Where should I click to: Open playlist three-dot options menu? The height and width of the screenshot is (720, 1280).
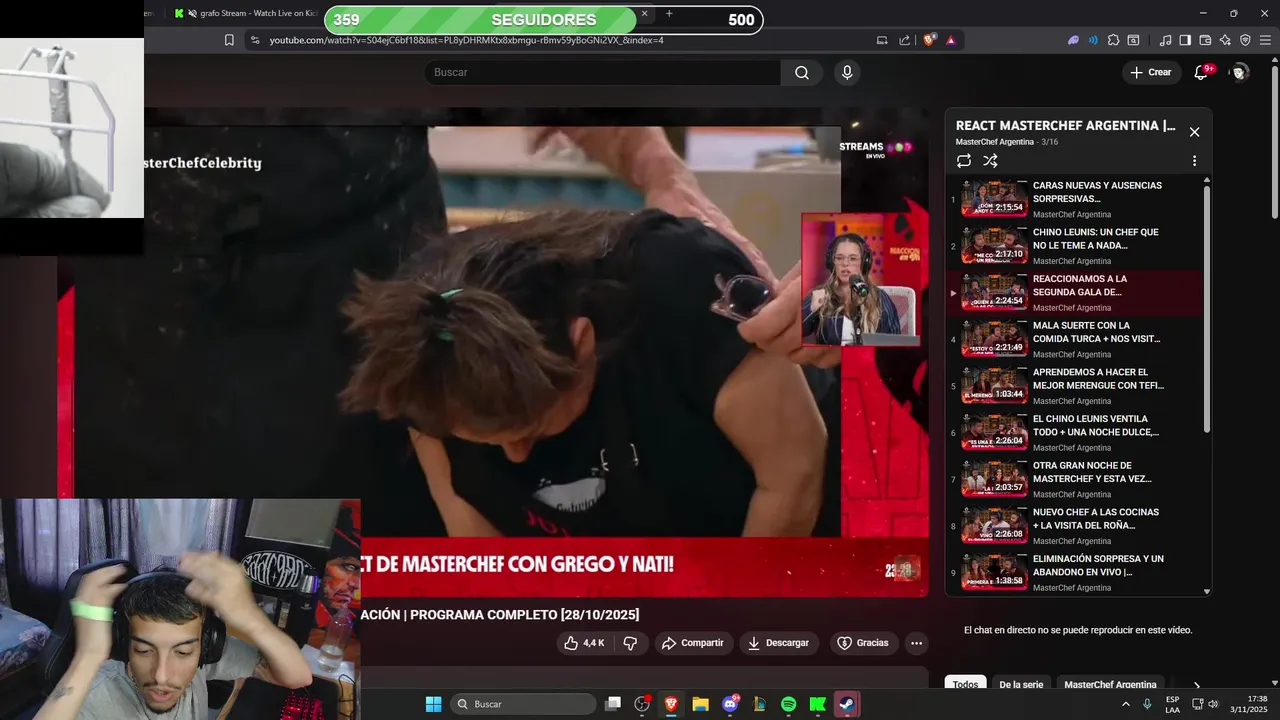[x=1194, y=161]
